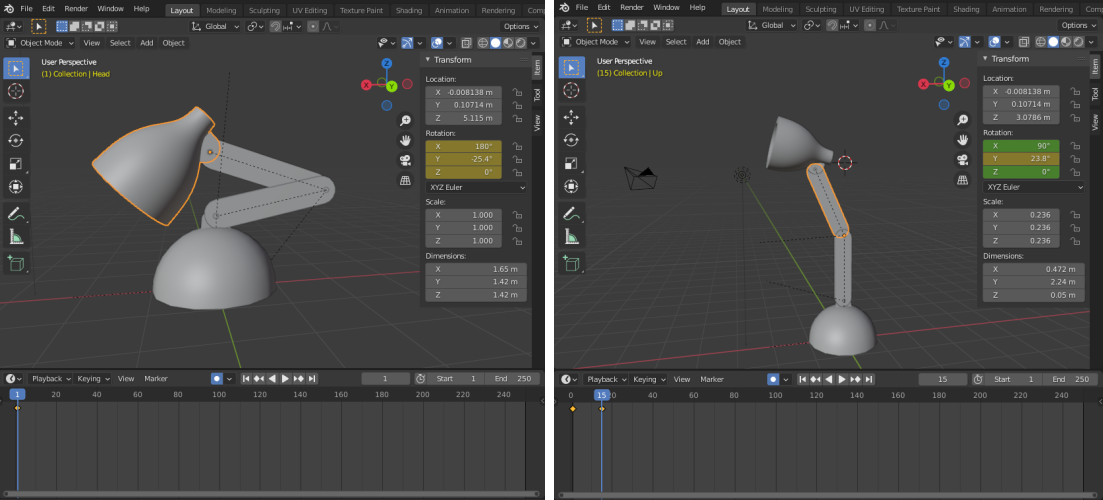Activate Select Box tool in left window
The image size is (1103, 500).
click(15, 68)
